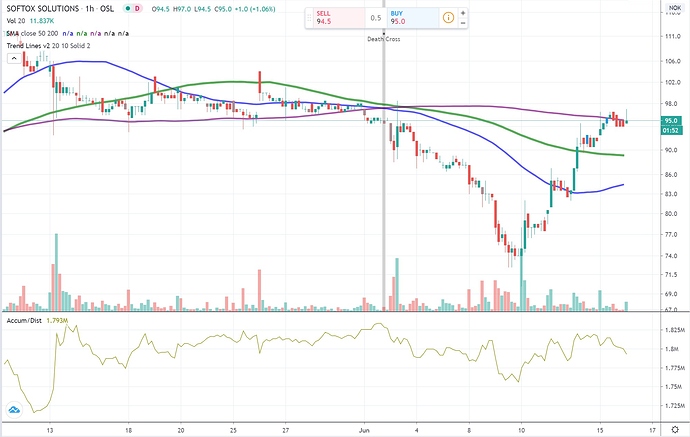Viewport: 690px width, 437px height.
Task: Click the 1.793M Accum/Dist value
Action: [57, 320]
